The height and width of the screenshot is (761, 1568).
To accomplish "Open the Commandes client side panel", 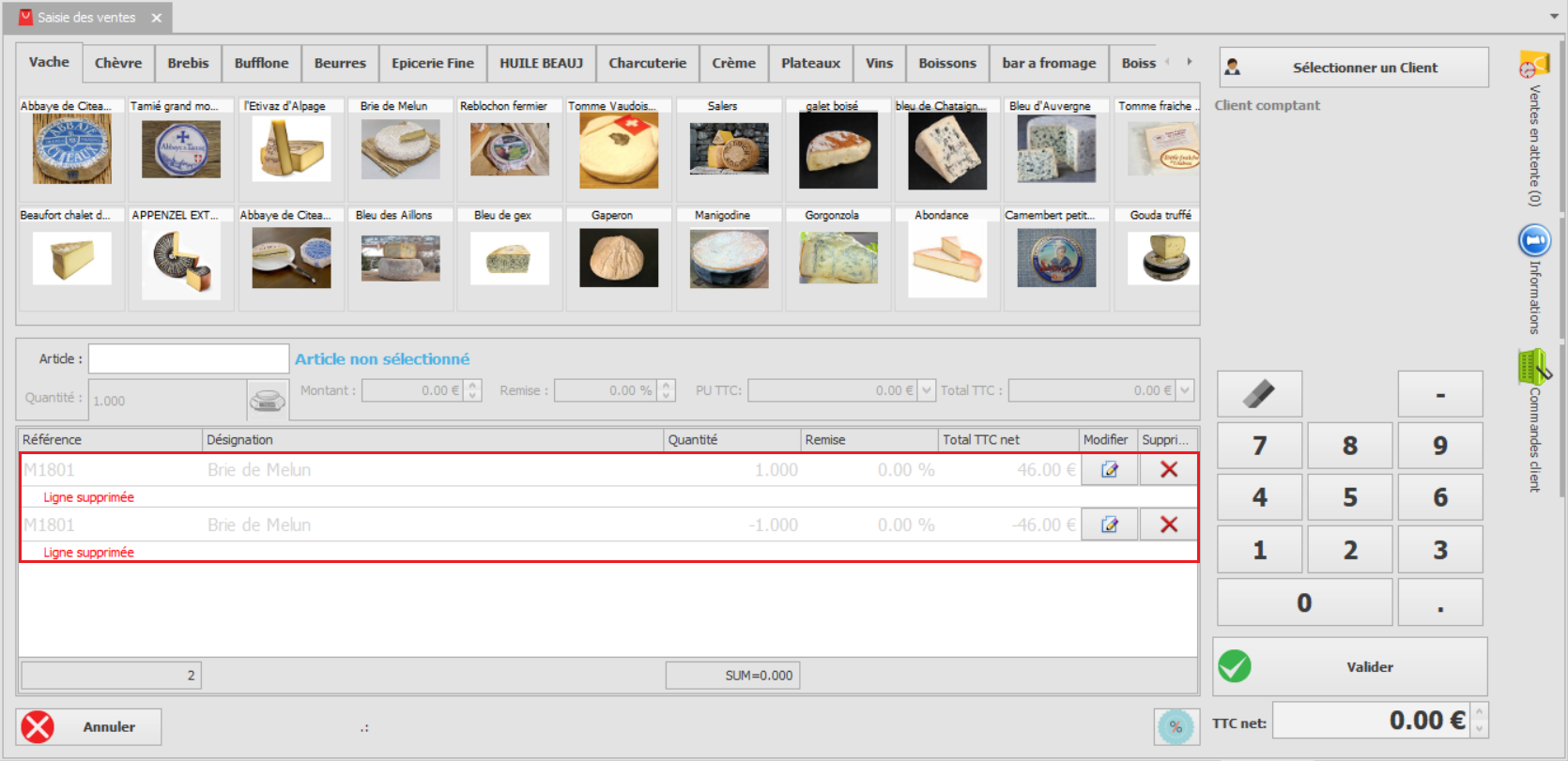I will click(1534, 420).
